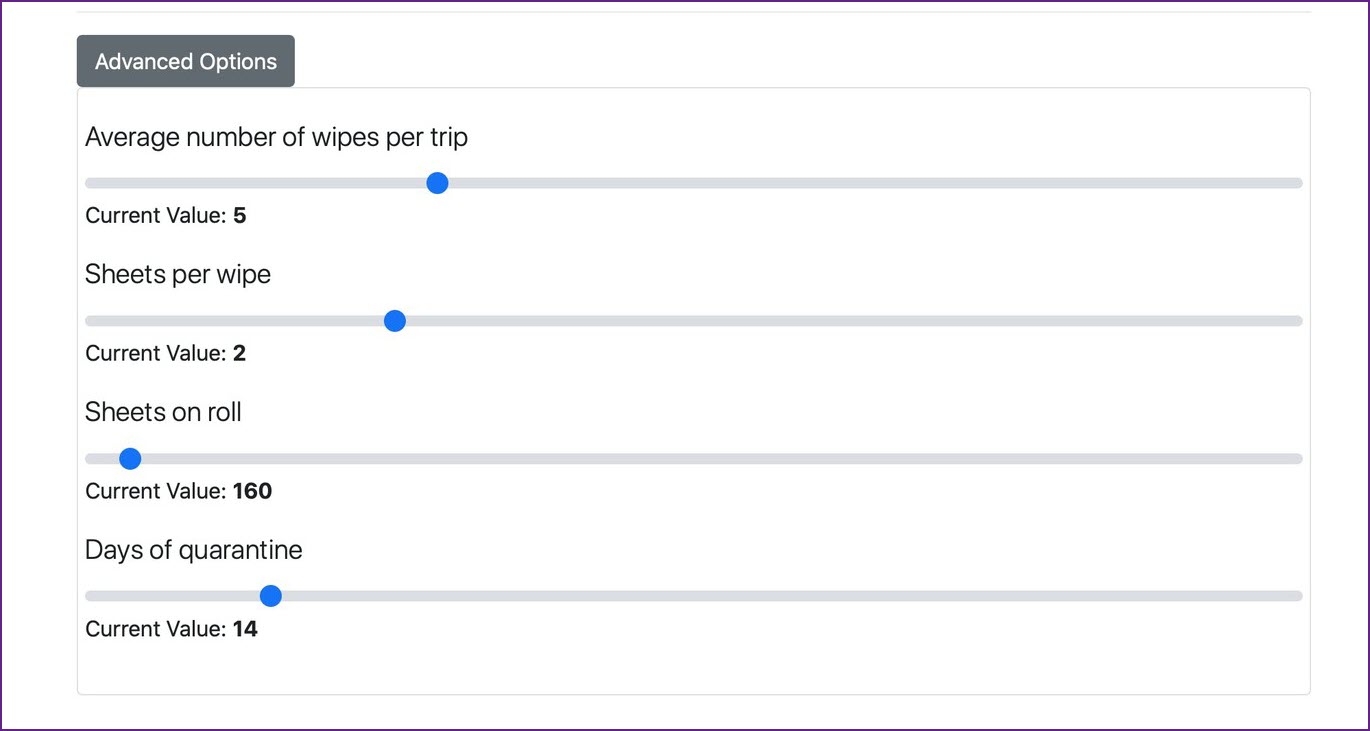This screenshot has width=1370, height=731.
Task: Click the 'Current Value: 5' text
Action: point(165,216)
